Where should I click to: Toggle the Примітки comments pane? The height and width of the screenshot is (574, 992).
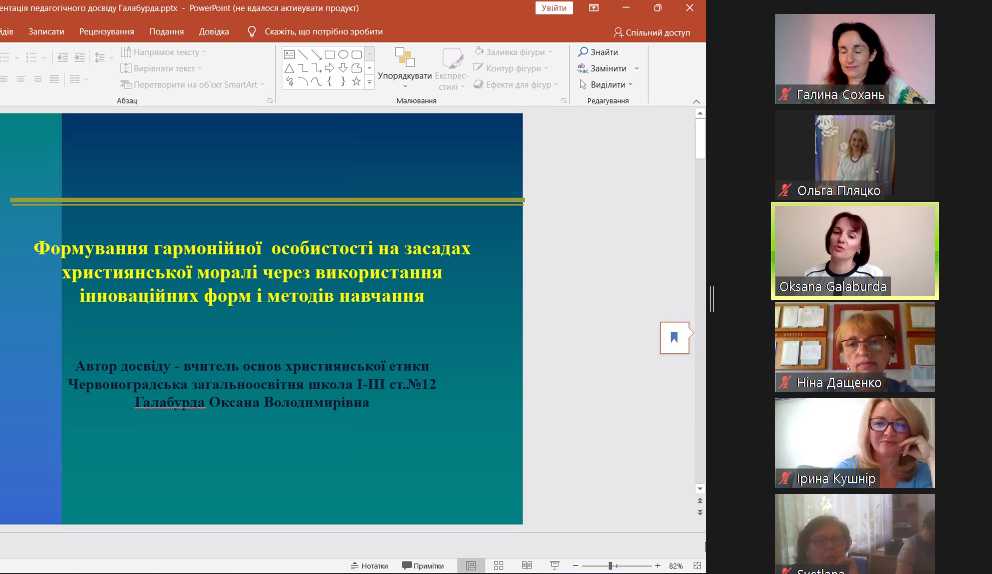[x=422, y=566]
